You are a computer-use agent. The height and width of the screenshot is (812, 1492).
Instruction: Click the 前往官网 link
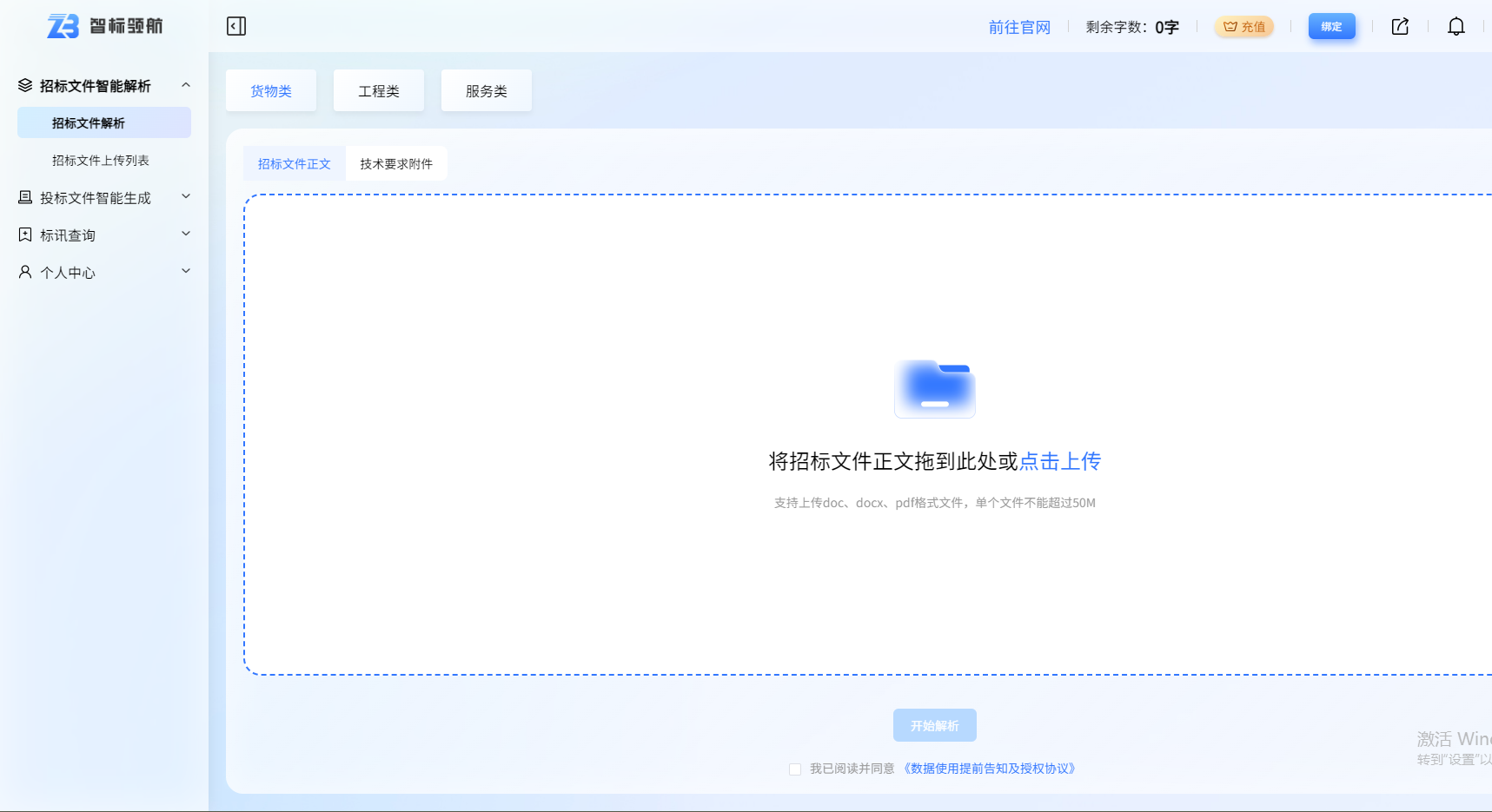pos(1019,27)
